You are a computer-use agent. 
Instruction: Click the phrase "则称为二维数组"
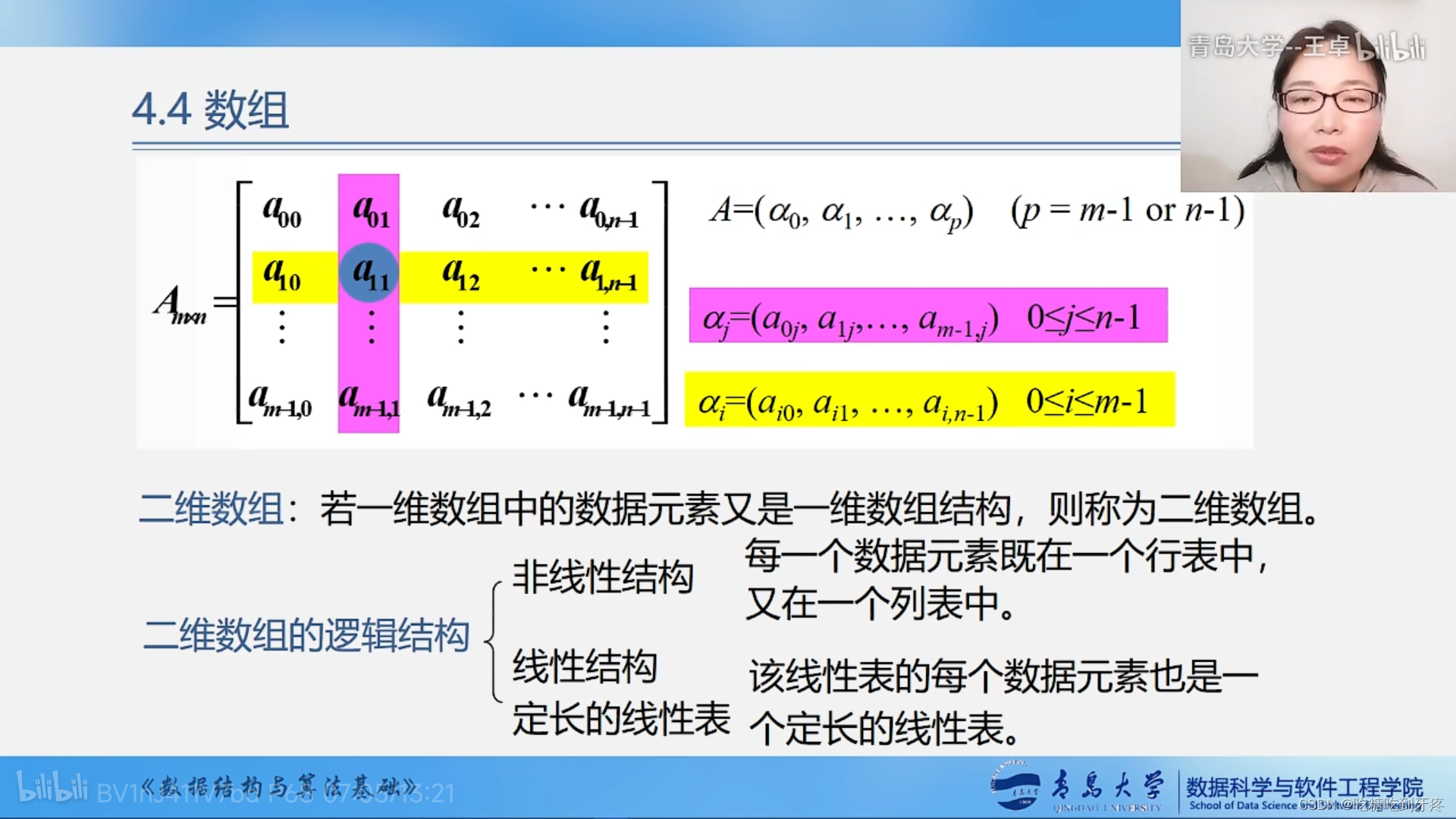(x=1175, y=508)
